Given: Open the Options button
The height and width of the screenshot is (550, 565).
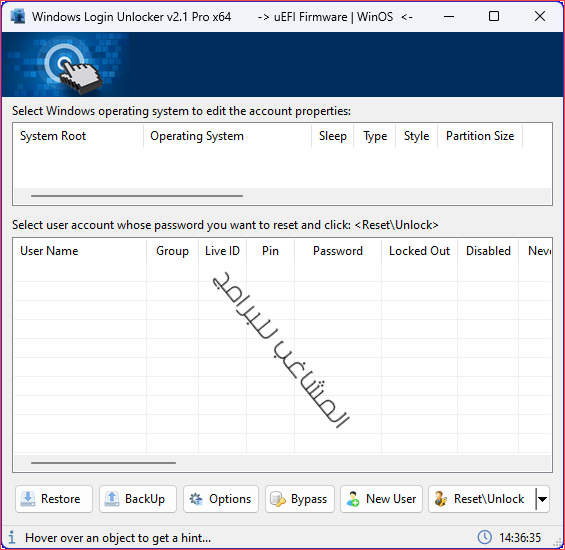Looking at the screenshot, I should (221, 499).
